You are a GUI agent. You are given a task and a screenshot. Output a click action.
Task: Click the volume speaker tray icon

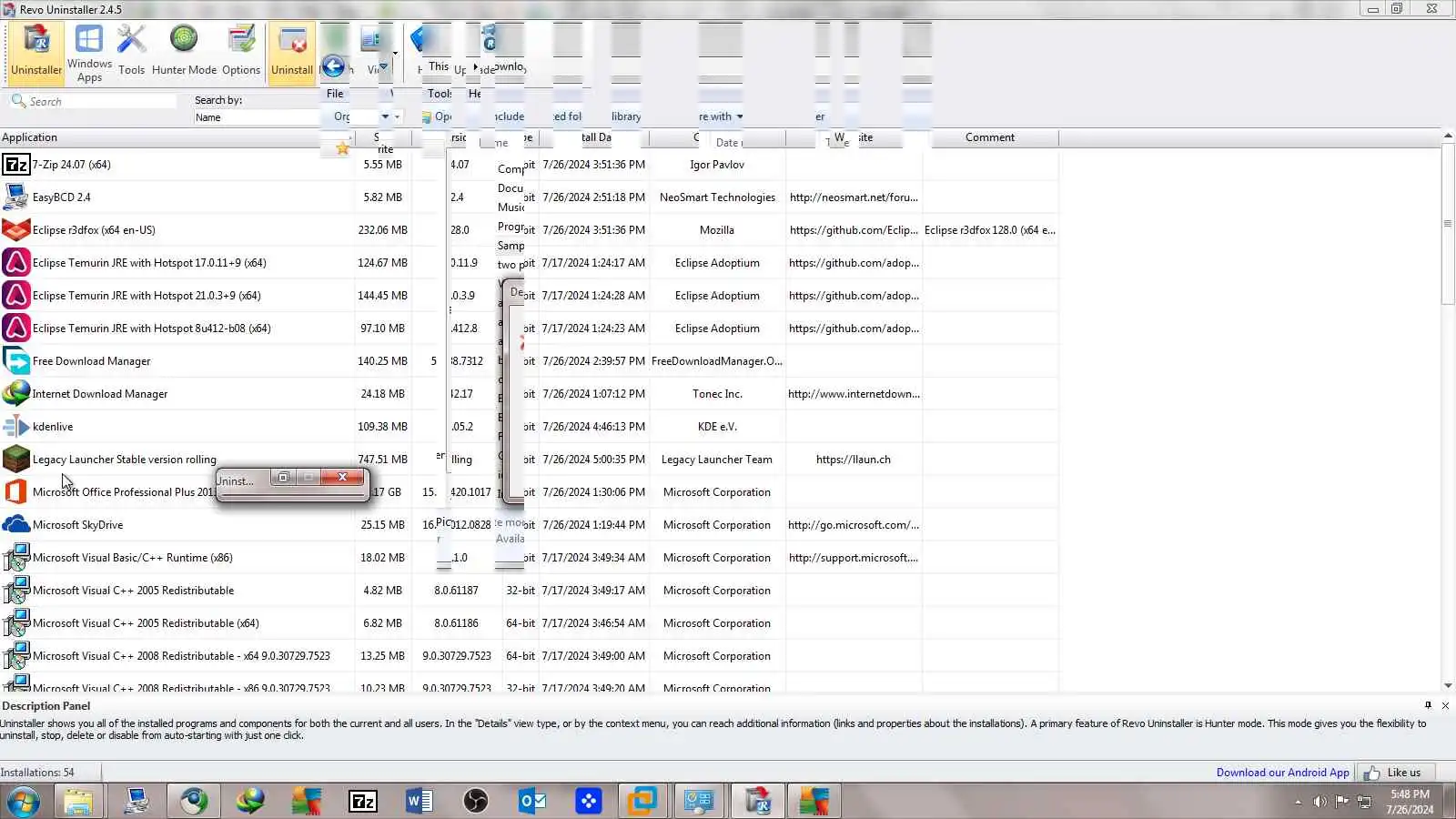point(1320,802)
